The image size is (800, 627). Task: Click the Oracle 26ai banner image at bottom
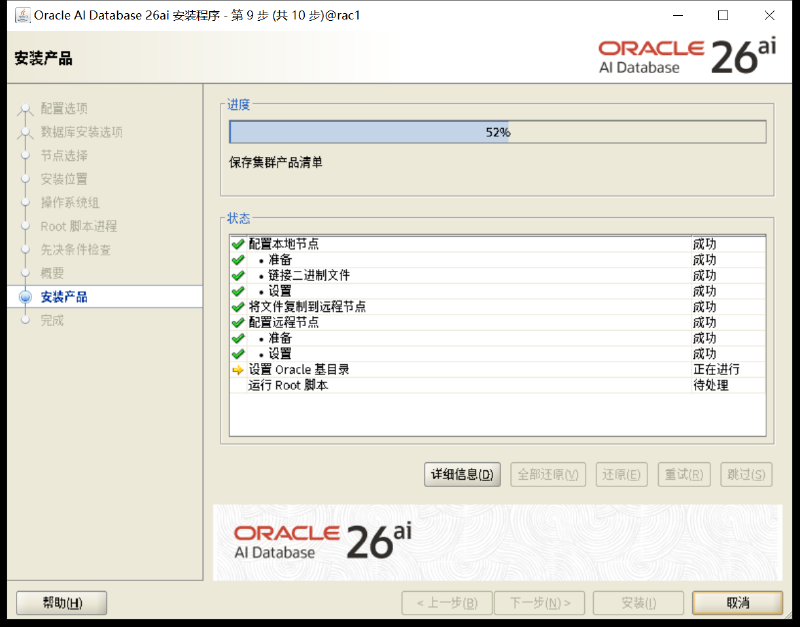(497, 543)
